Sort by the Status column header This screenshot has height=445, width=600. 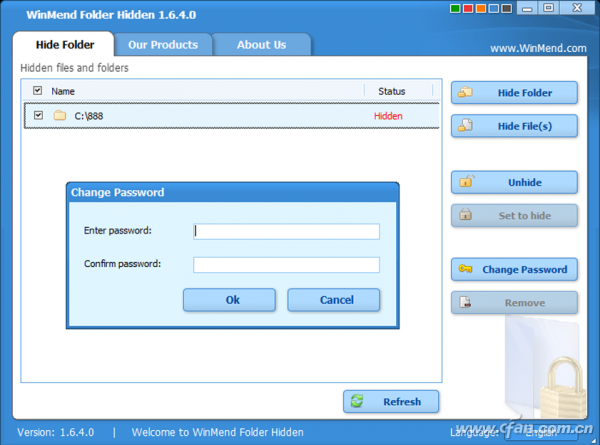391,91
